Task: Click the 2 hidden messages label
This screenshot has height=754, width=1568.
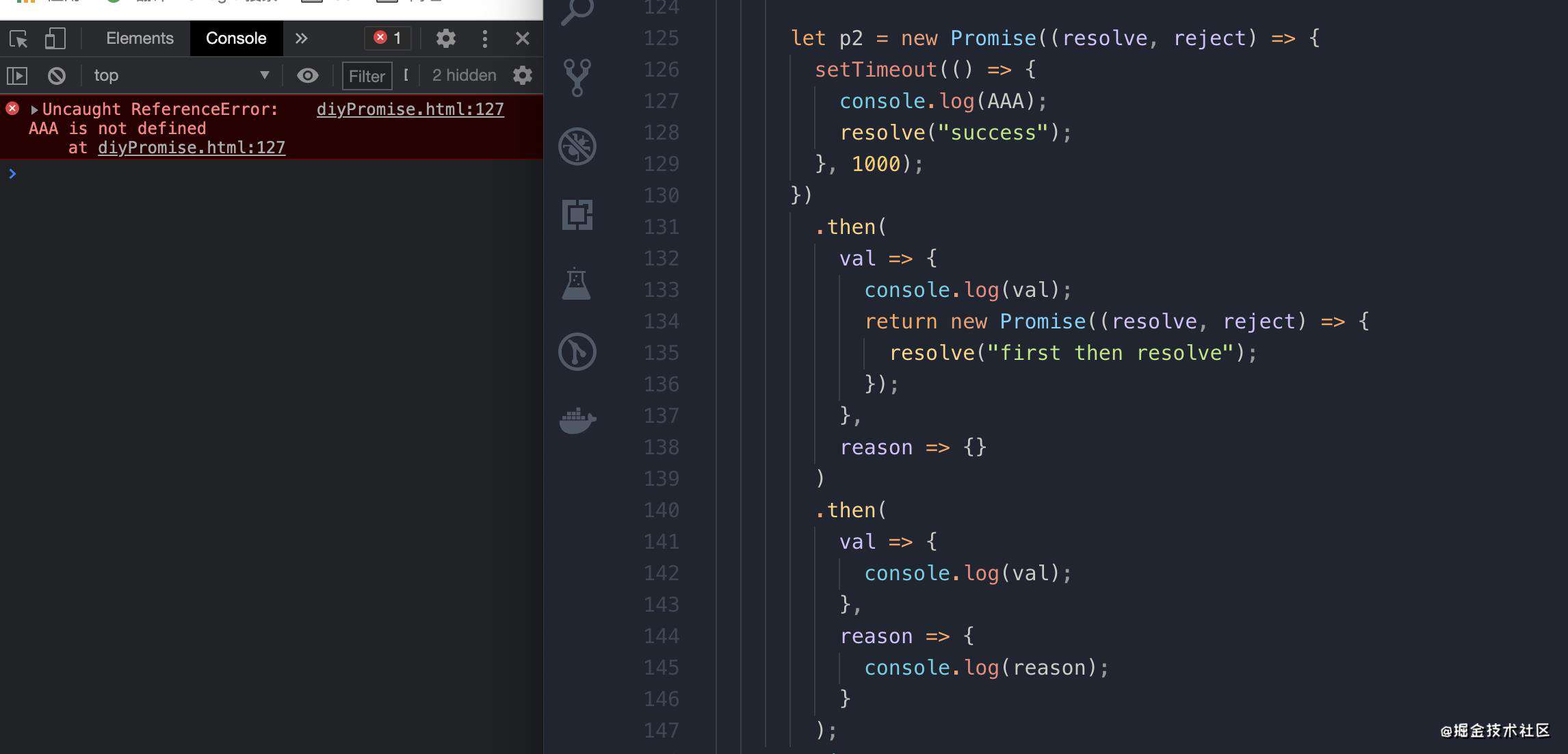Action: (464, 75)
